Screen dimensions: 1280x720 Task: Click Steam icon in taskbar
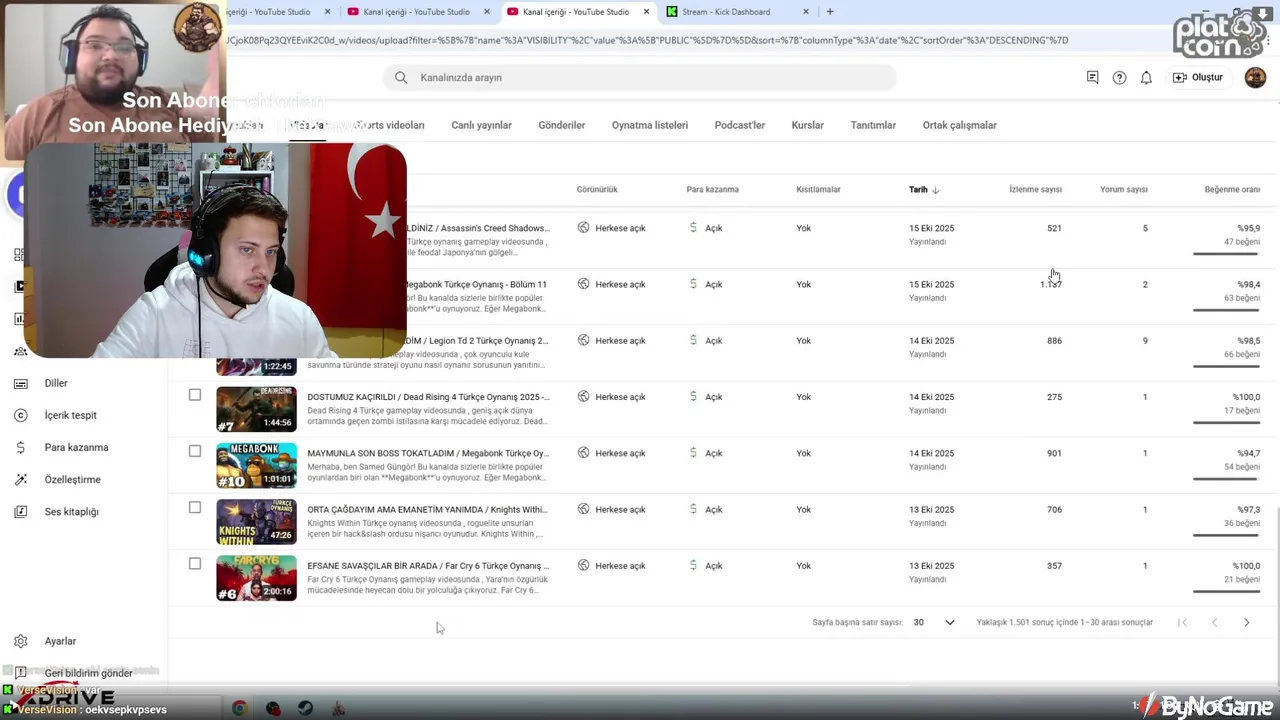tap(305, 708)
